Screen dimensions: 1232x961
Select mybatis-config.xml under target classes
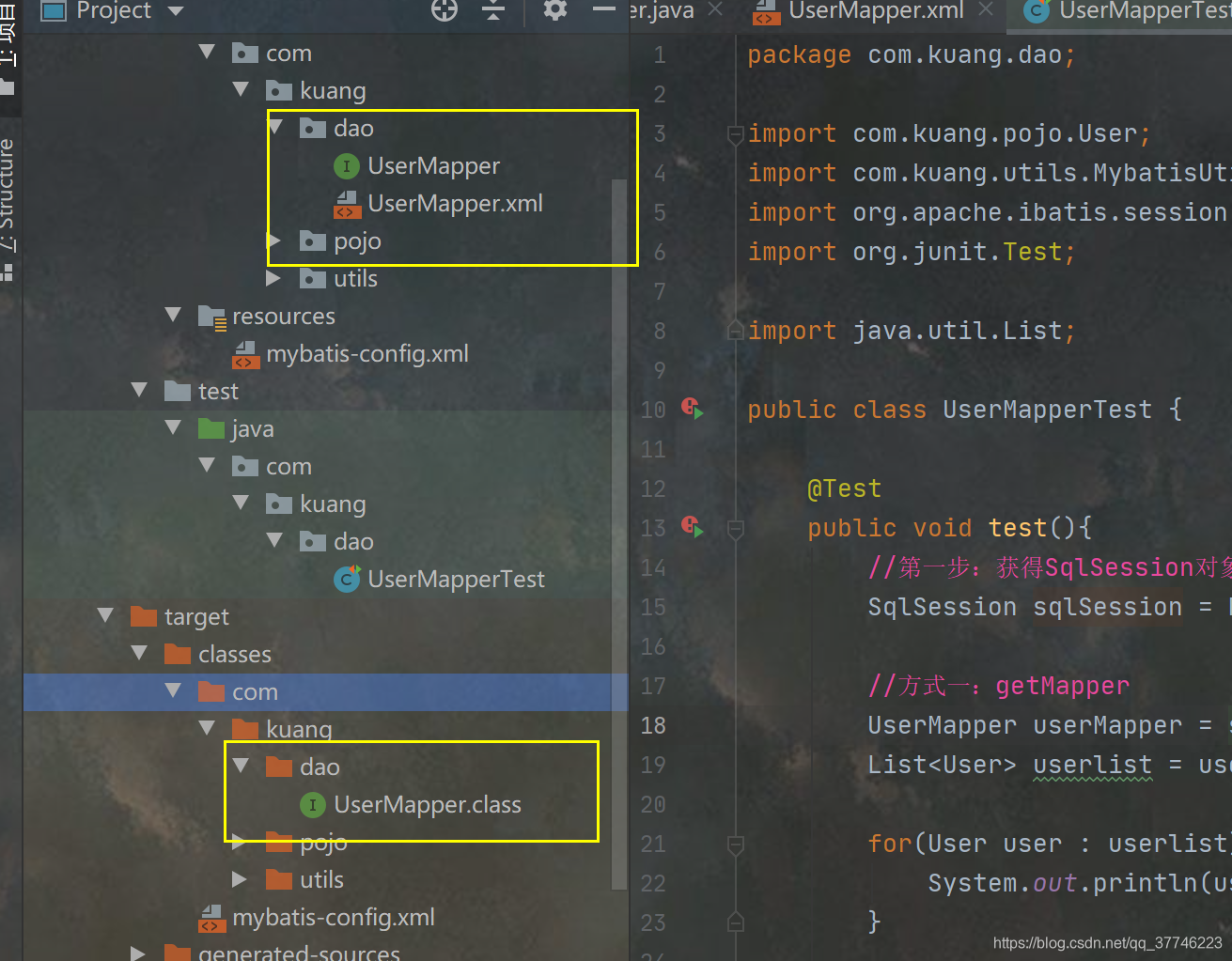(334, 917)
